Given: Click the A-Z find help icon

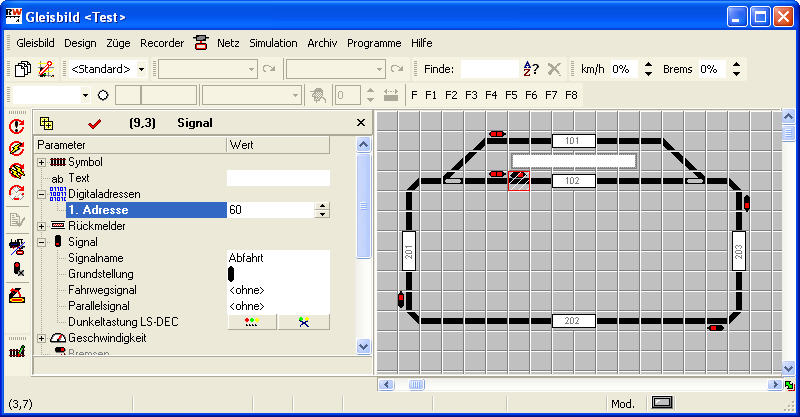Looking at the screenshot, I should click(x=531, y=69).
